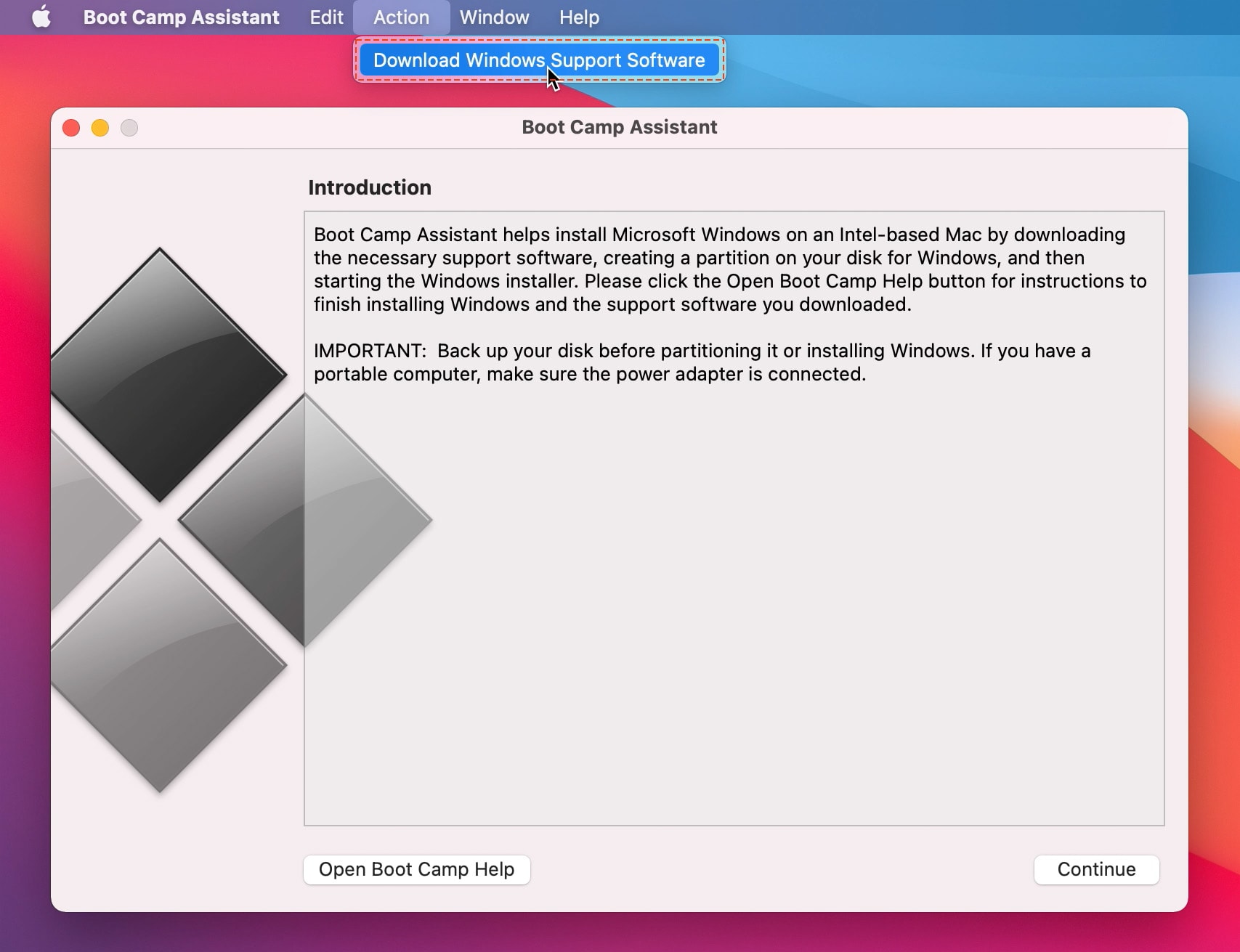1240x952 pixels.
Task: Close the Boot Camp Assistant window
Action: [x=71, y=127]
